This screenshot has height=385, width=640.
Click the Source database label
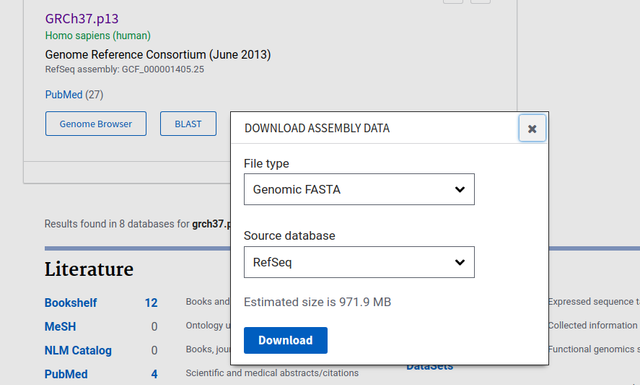coord(289,236)
